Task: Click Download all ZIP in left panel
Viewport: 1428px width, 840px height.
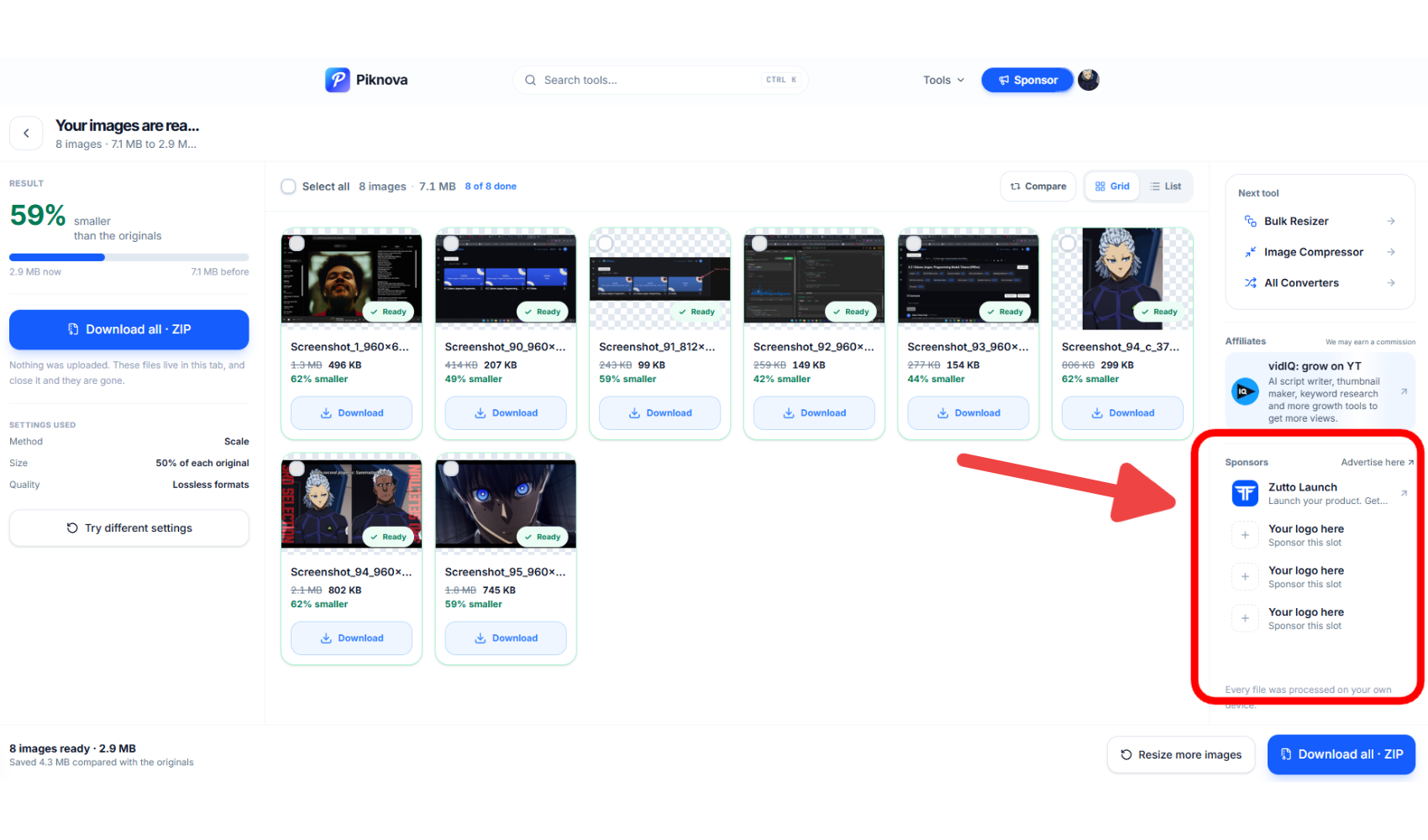Action: click(x=129, y=329)
